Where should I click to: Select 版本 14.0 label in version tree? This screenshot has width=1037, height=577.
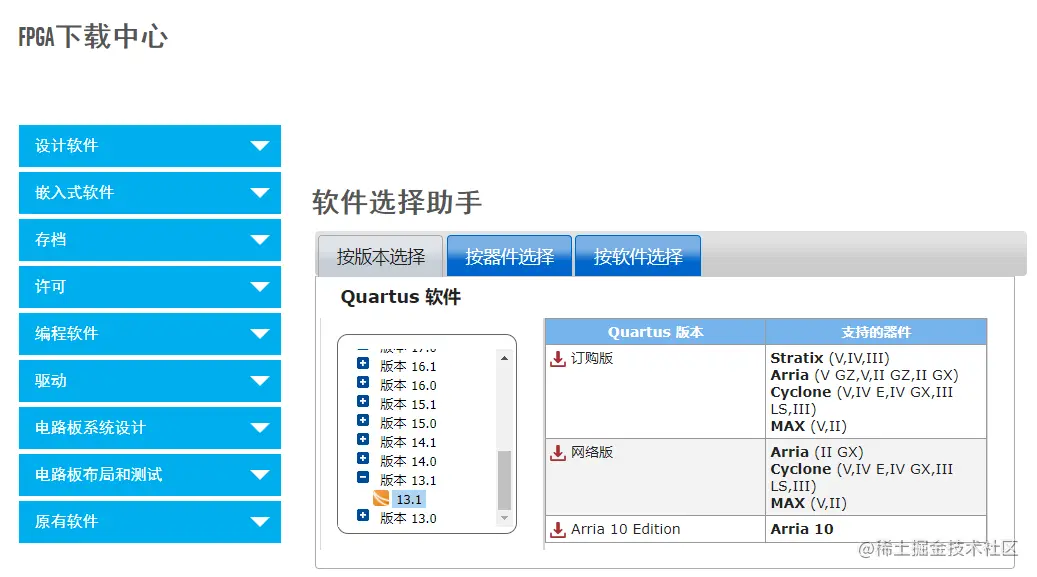(x=408, y=461)
